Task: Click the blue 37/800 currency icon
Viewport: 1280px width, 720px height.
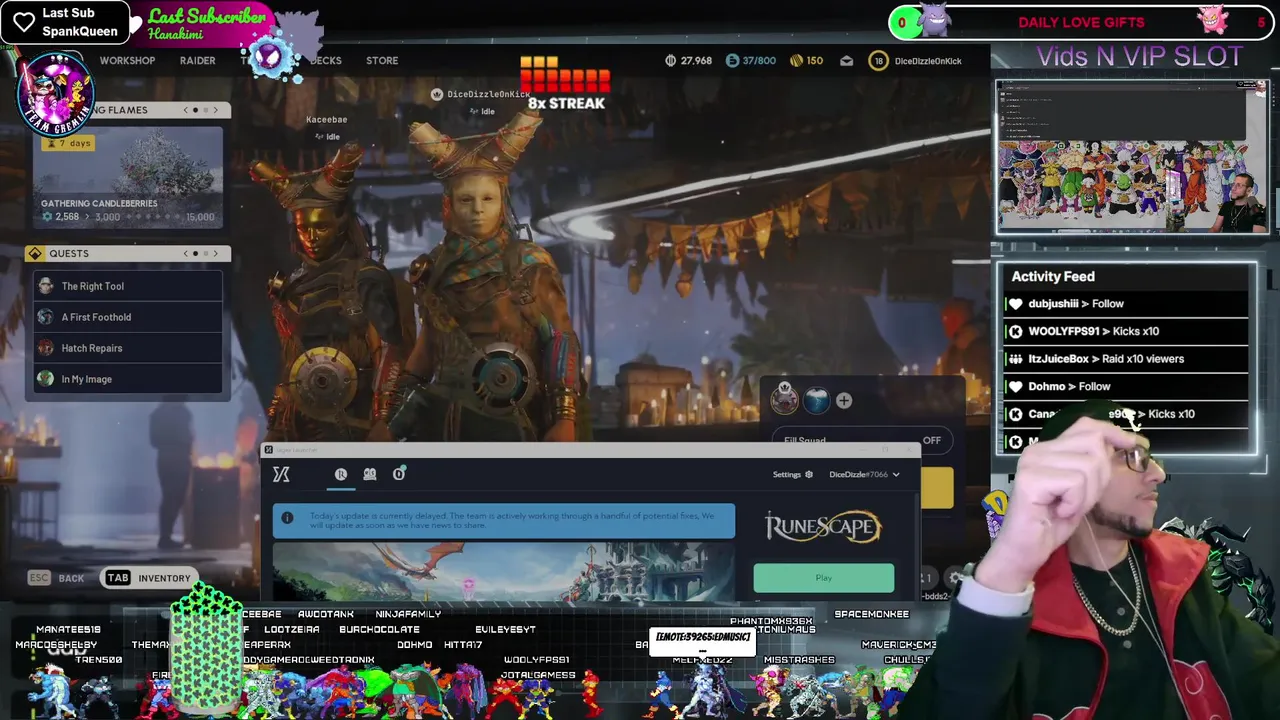Action: (x=732, y=61)
